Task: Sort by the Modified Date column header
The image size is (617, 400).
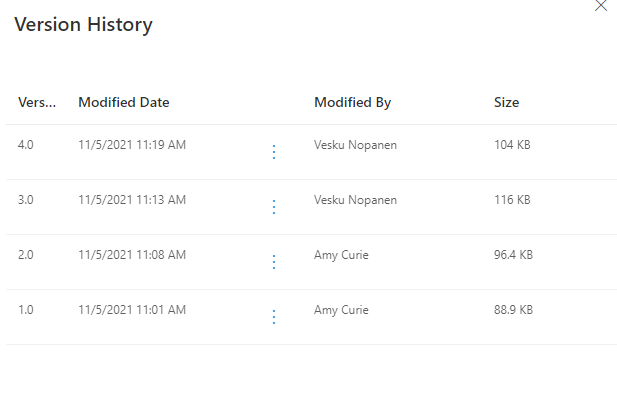Action: (x=124, y=103)
